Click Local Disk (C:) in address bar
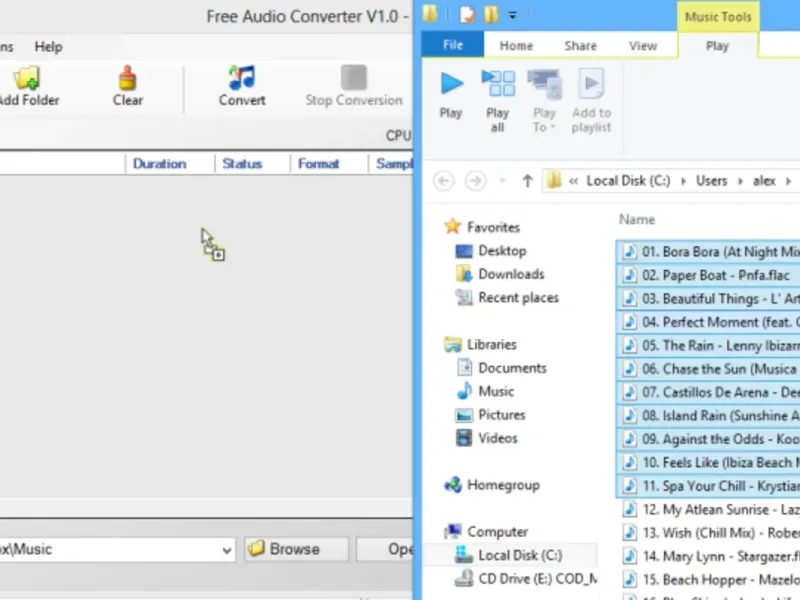 pyautogui.click(x=628, y=181)
